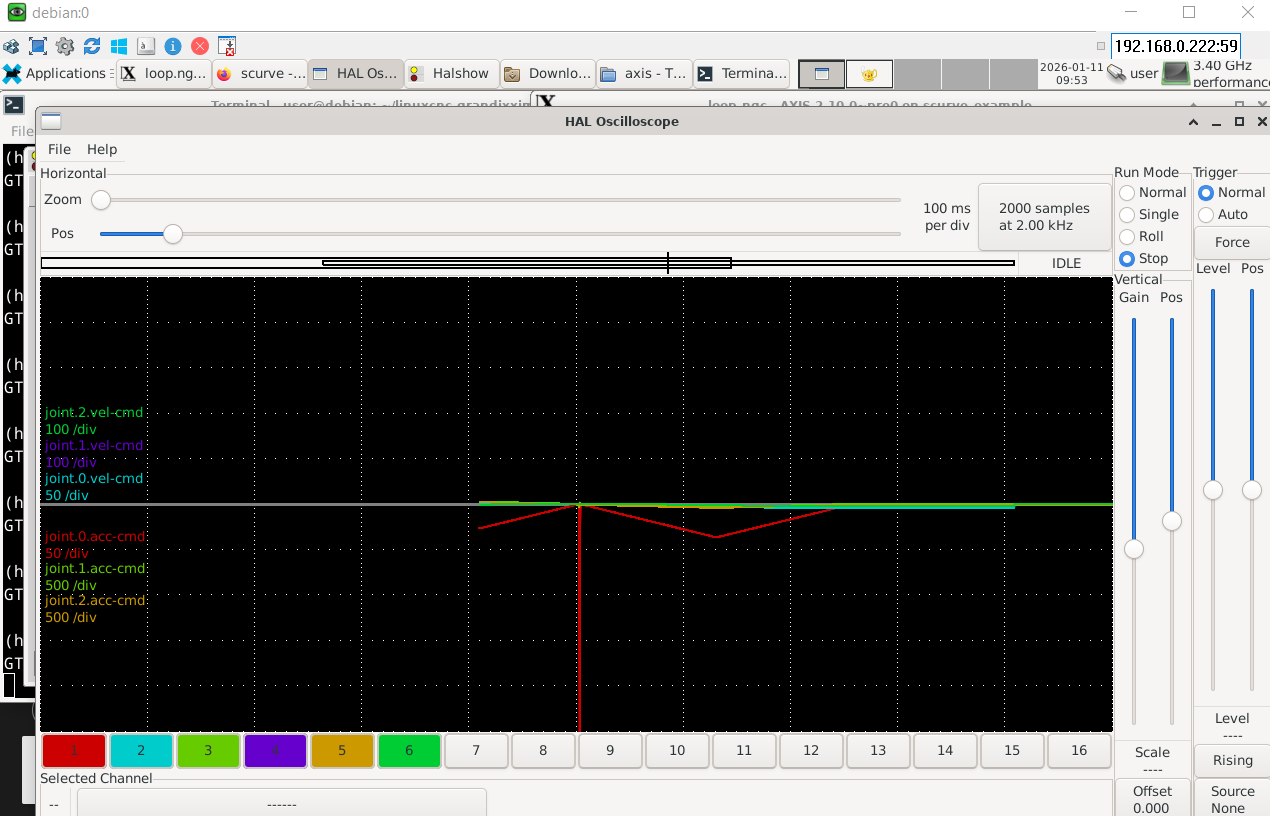Select Single run mode

click(1127, 215)
